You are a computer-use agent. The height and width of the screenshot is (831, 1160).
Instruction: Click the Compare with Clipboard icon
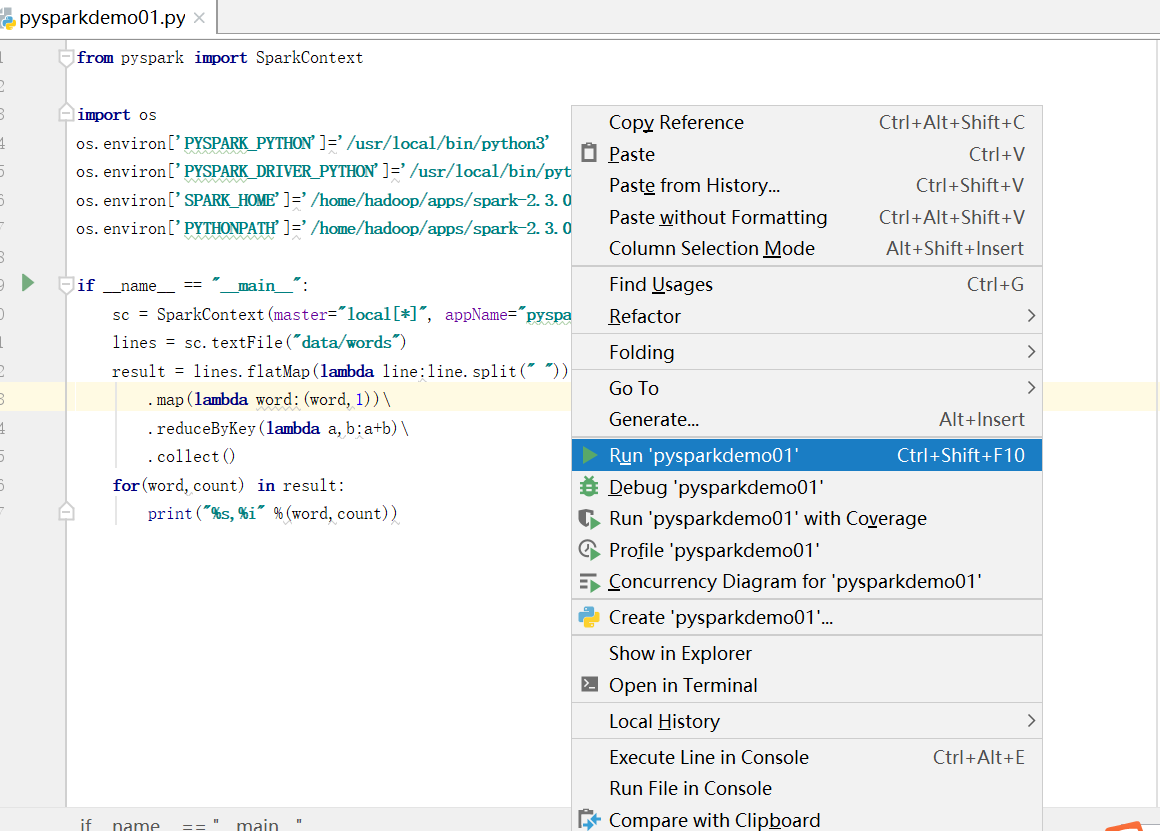(x=589, y=819)
